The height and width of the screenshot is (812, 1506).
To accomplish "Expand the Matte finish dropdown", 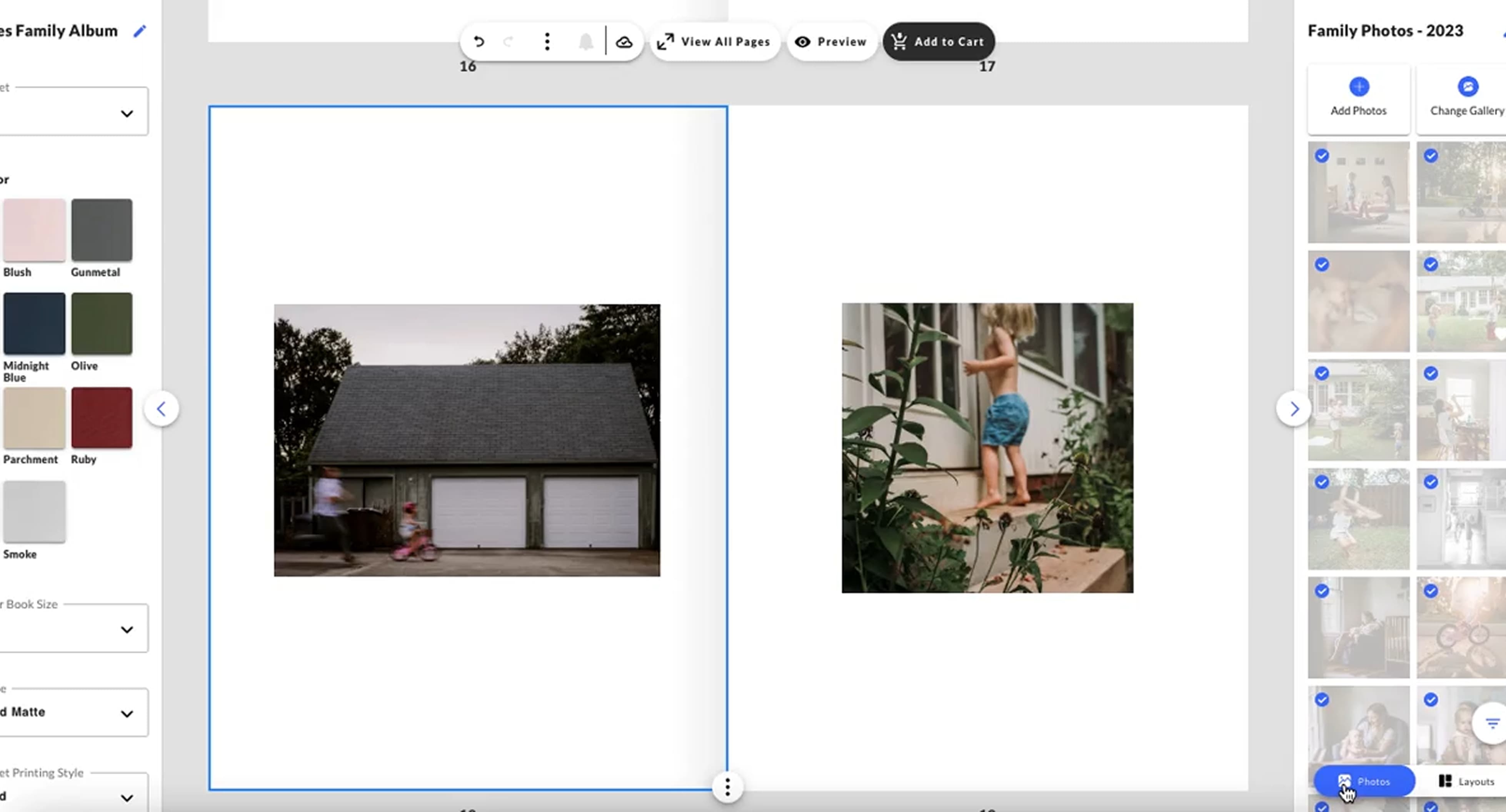I will (126, 713).
